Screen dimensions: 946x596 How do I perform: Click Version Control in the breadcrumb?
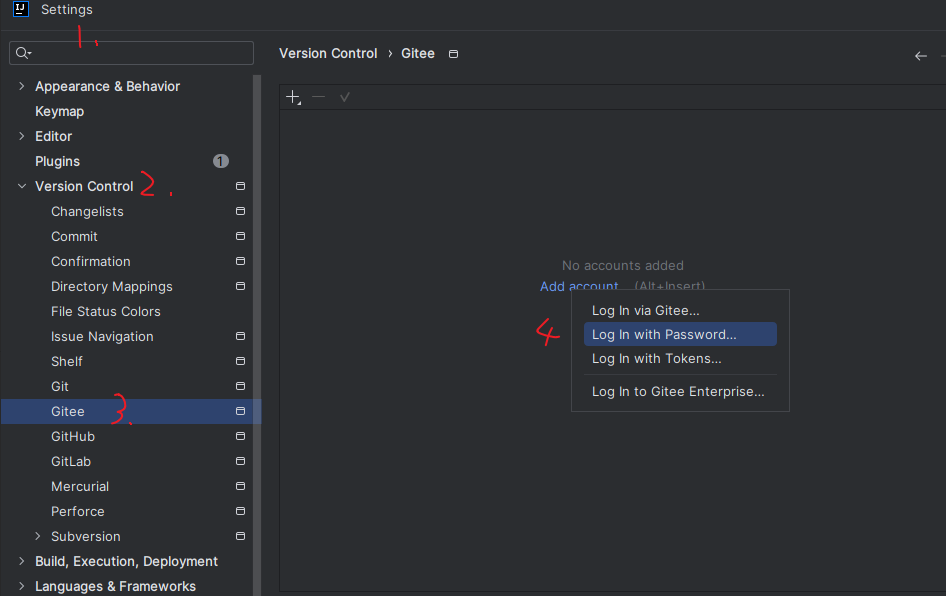coord(328,54)
